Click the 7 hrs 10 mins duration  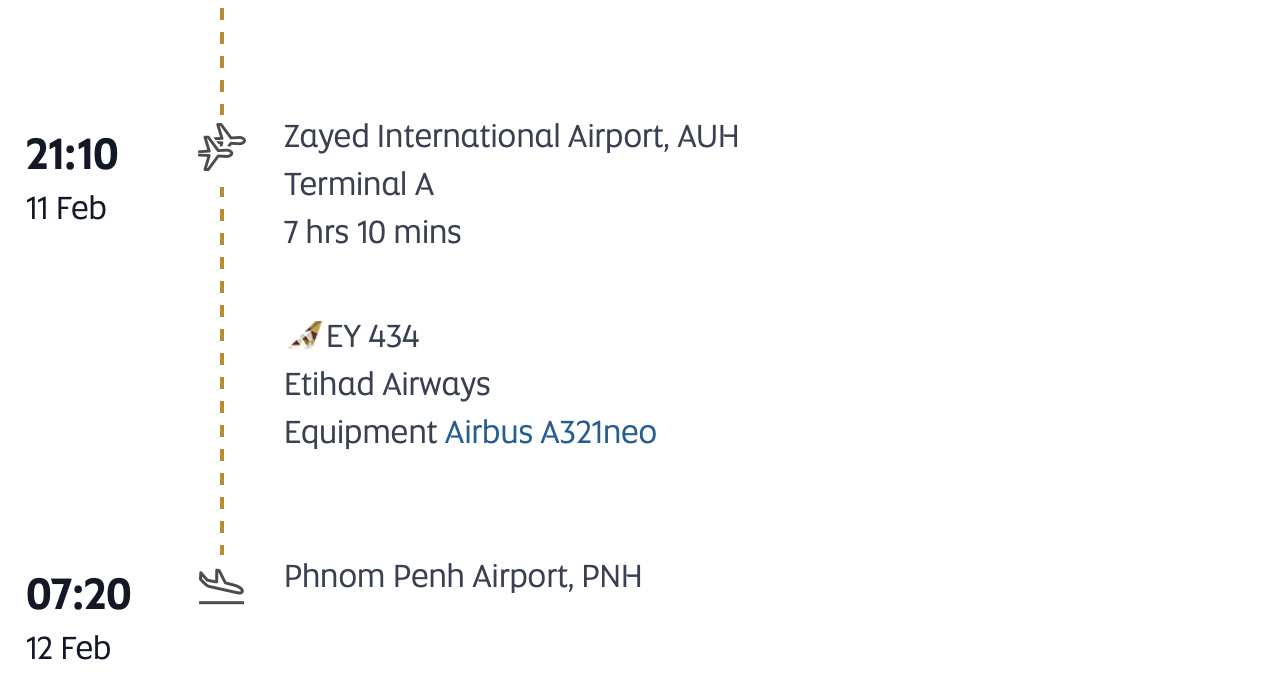click(373, 232)
